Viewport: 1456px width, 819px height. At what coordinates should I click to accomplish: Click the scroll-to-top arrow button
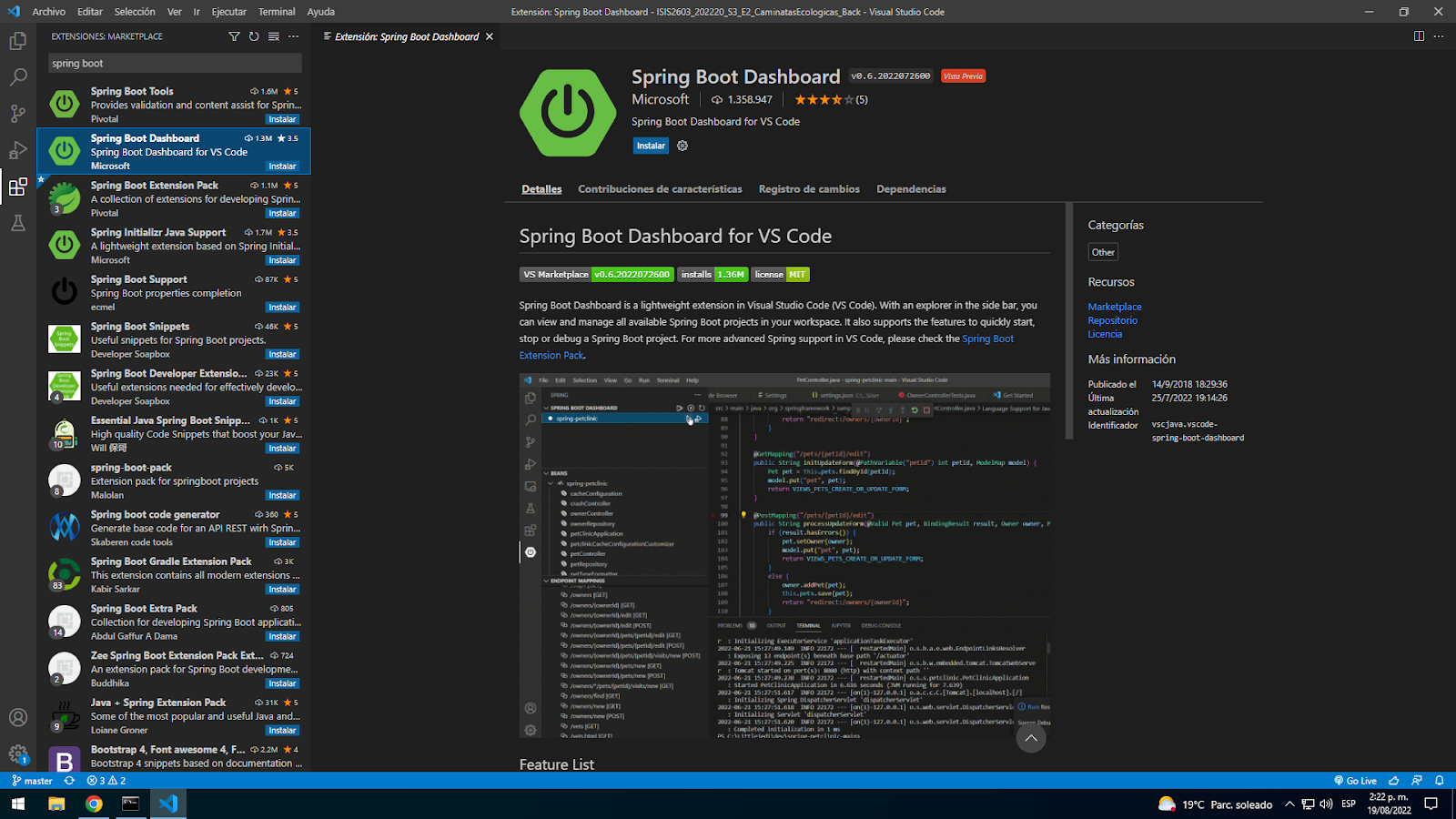tap(1030, 738)
